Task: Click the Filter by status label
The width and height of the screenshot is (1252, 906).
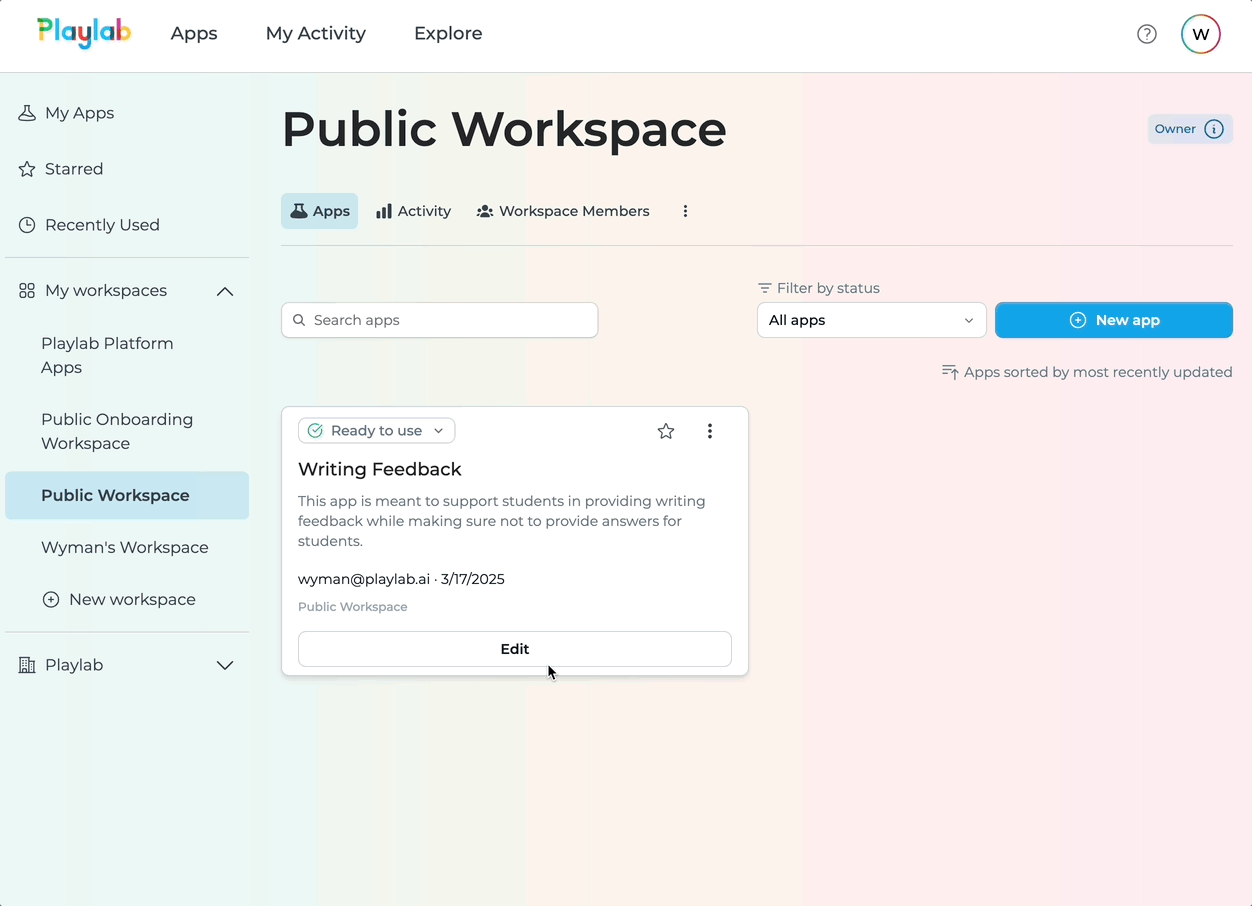Action: point(828,288)
